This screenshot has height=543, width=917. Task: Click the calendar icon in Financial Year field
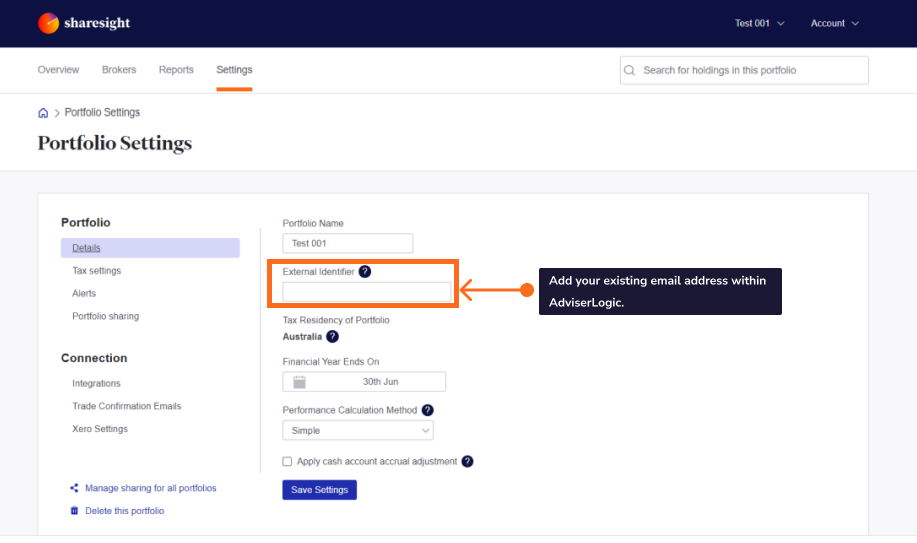click(x=299, y=382)
